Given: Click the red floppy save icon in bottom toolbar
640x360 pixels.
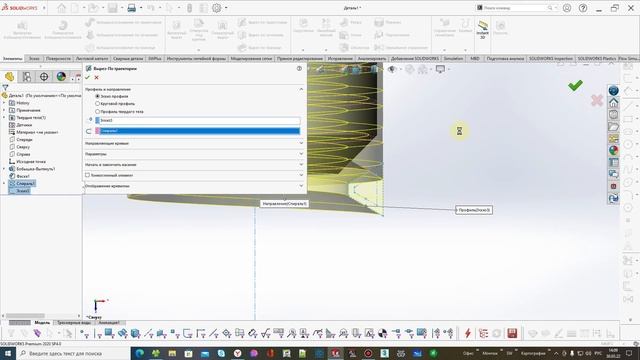Looking at the screenshot, I should pyautogui.click(x=512, y=333).
